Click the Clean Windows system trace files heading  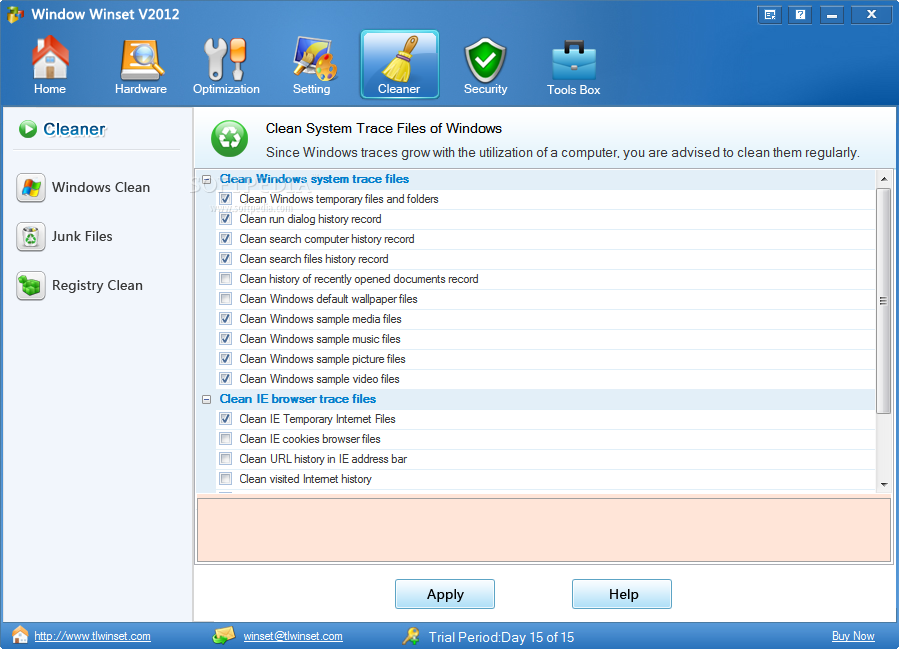(x=314, y=179)
